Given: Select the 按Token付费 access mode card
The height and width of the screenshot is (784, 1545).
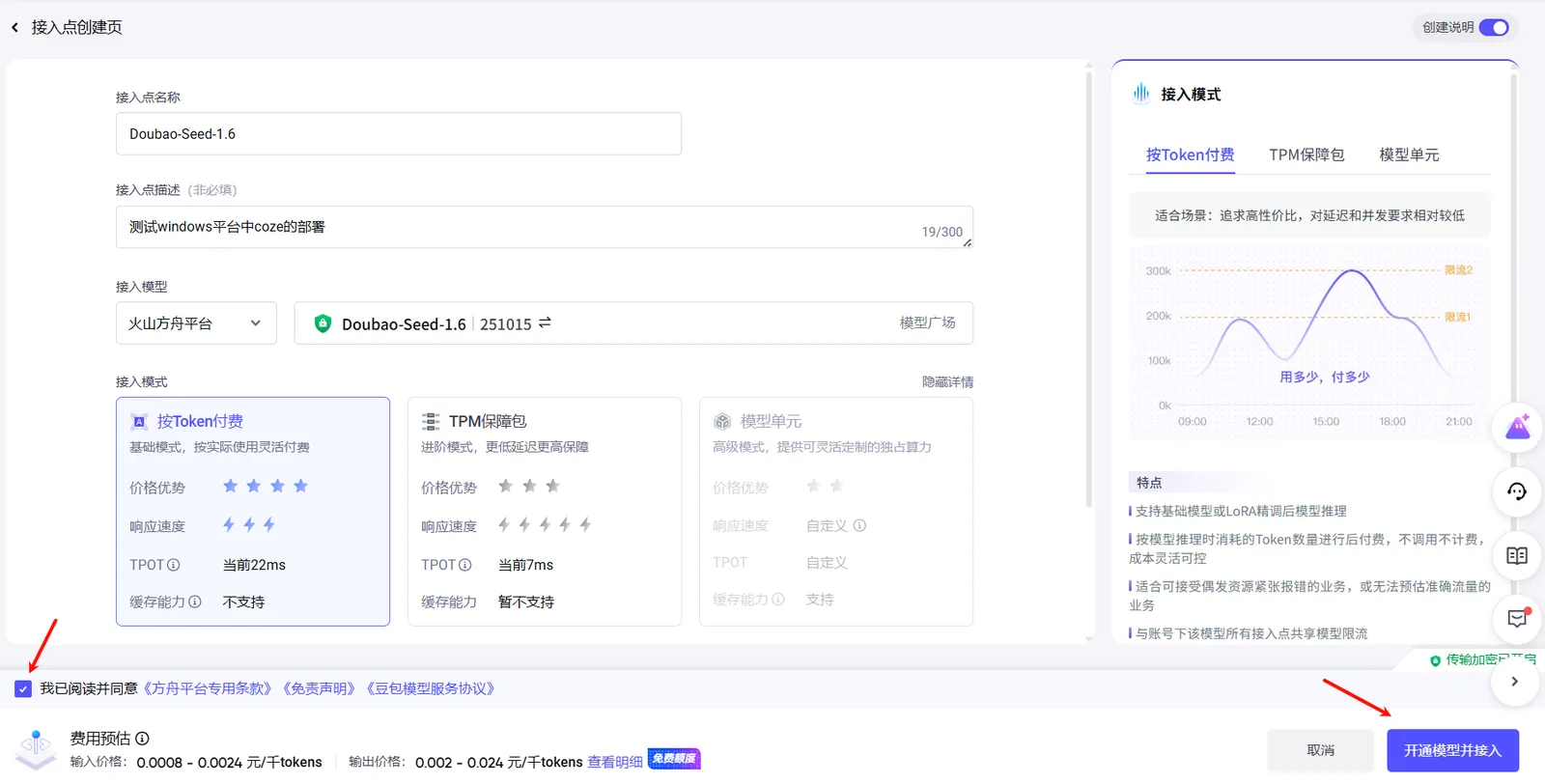Looking at the screenshot, I should pyautogui.click(x=253, y=512).
